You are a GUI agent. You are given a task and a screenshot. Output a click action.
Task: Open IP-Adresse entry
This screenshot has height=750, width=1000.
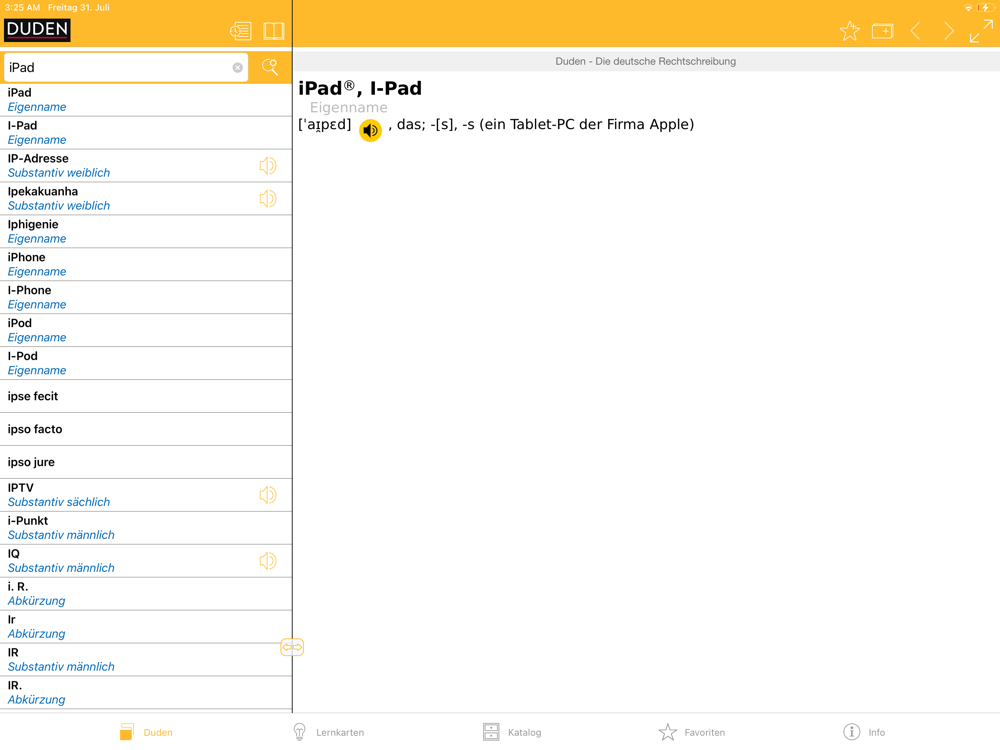pos(146,166)
